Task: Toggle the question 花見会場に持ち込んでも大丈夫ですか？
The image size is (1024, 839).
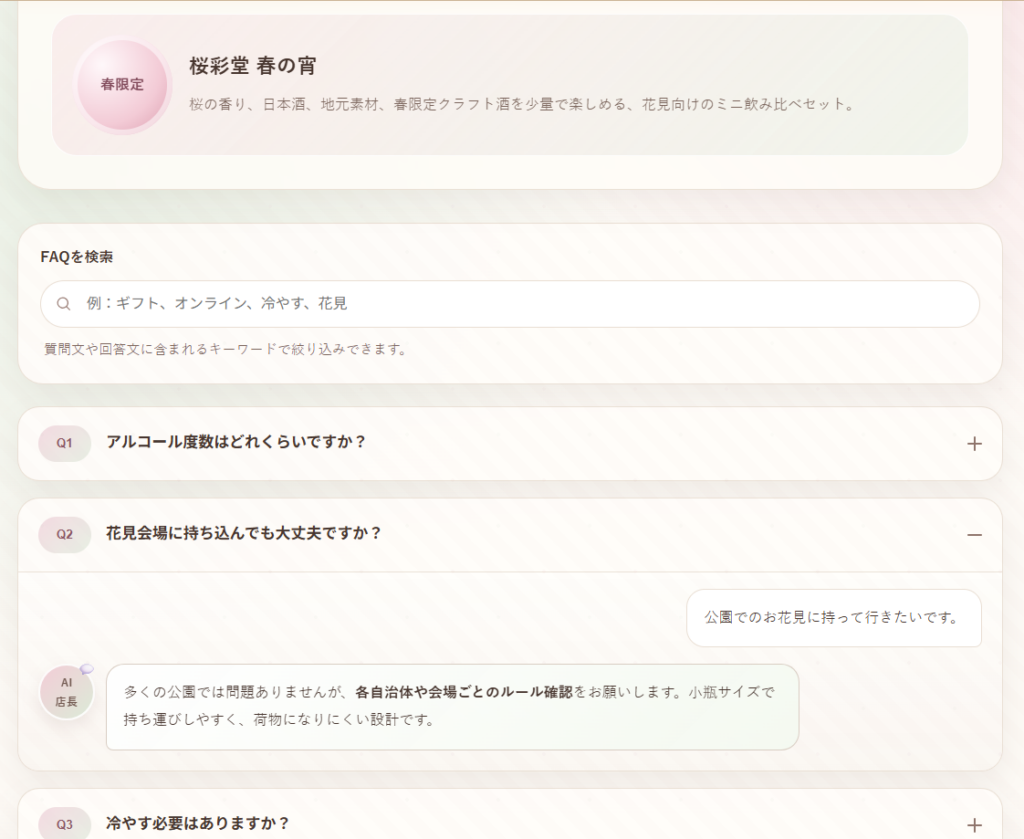Action: [x=244, y=533]
